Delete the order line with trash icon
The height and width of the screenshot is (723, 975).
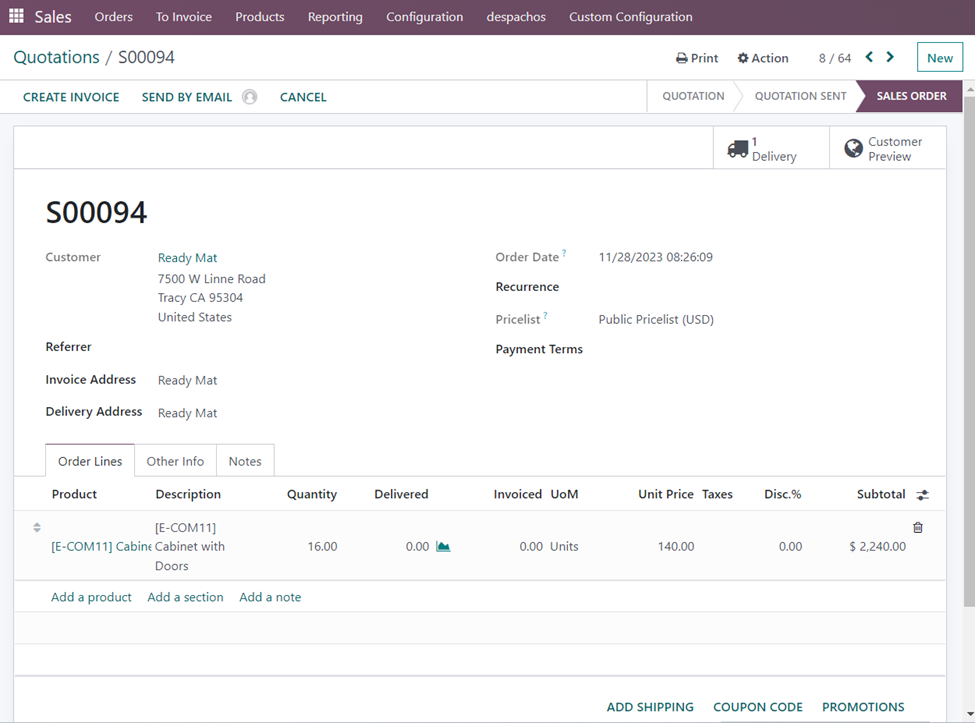[918, 528]
